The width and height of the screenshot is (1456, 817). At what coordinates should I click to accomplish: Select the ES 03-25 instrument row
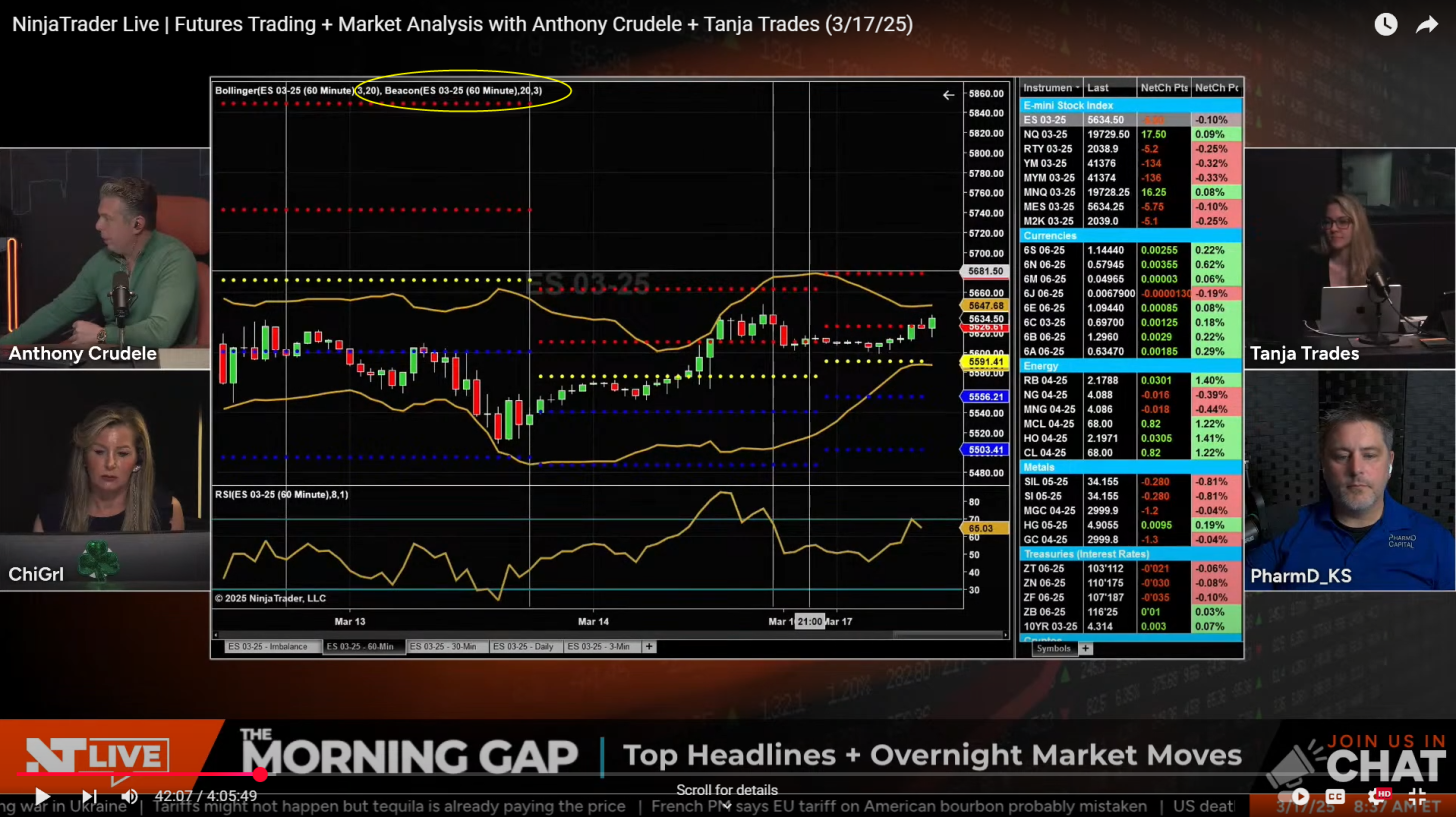pyautogui.click(x=1130, y=120)
